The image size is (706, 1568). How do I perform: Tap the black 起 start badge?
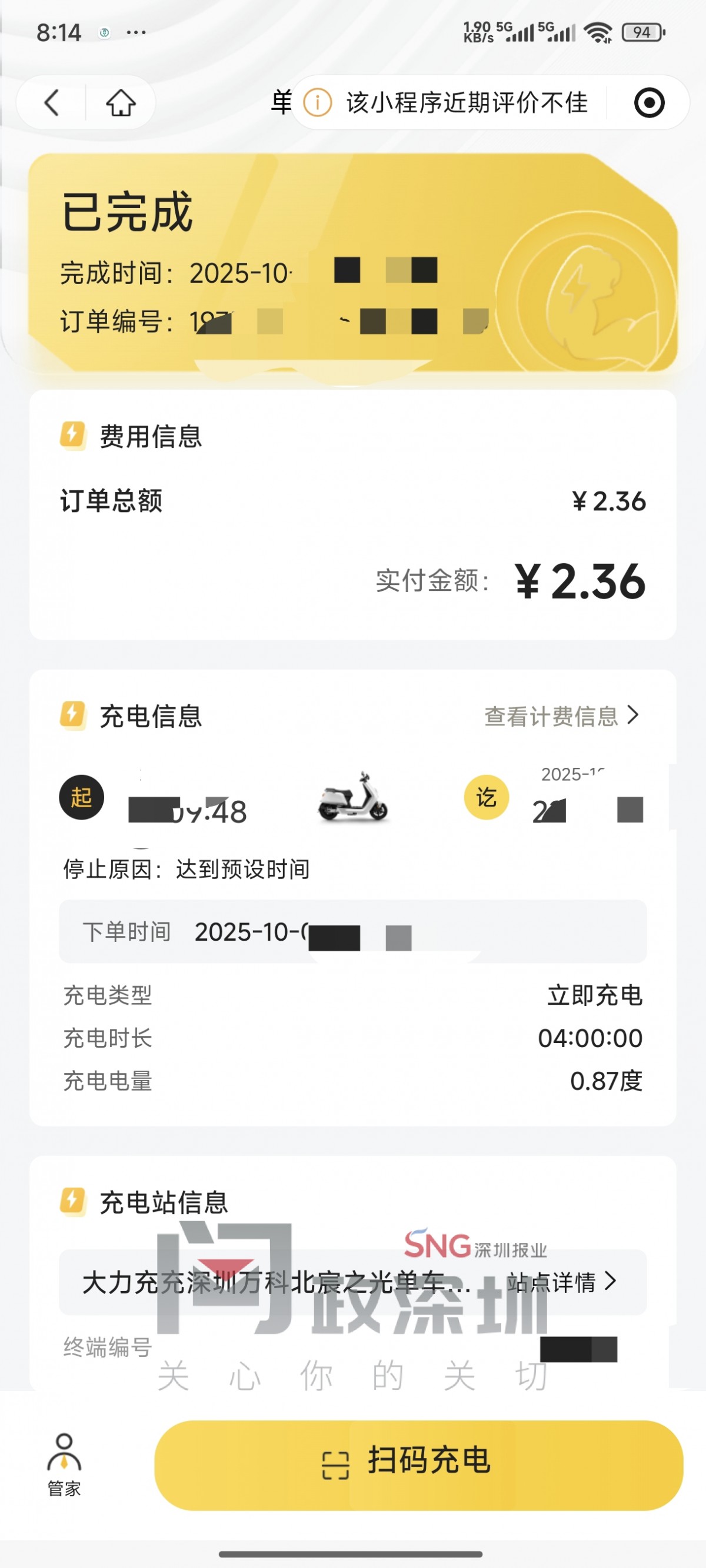[81, 797]
